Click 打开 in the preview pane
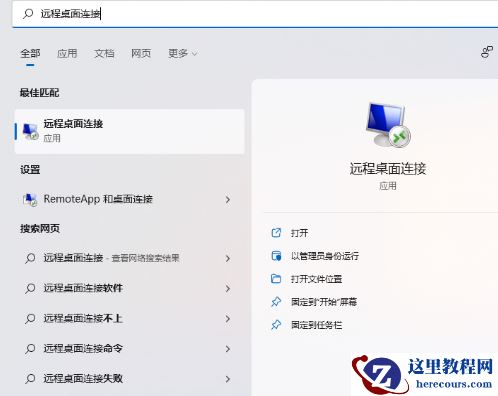Screen dimensions: 498x396 299,233
